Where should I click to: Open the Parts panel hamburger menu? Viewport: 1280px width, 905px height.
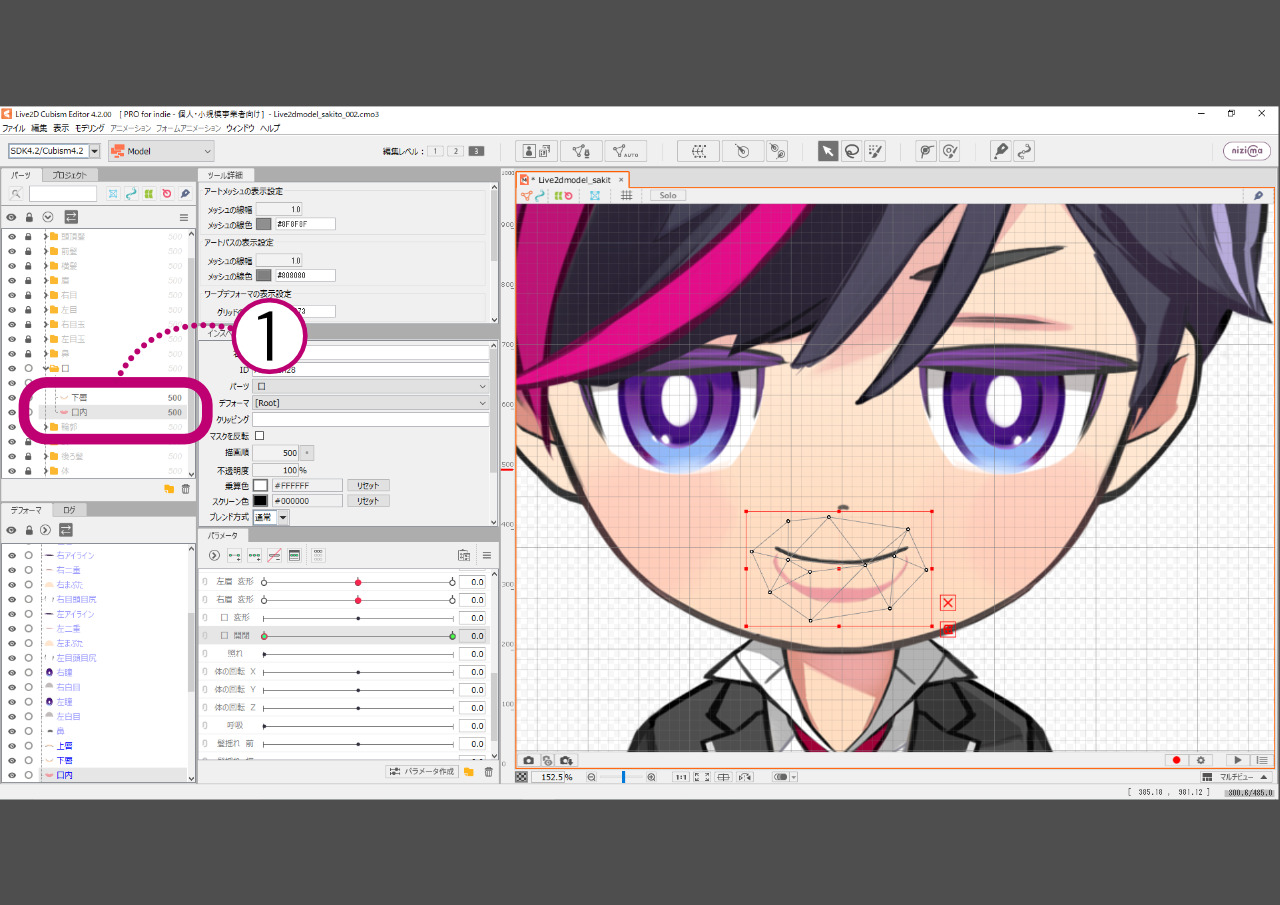click(184, 217)
